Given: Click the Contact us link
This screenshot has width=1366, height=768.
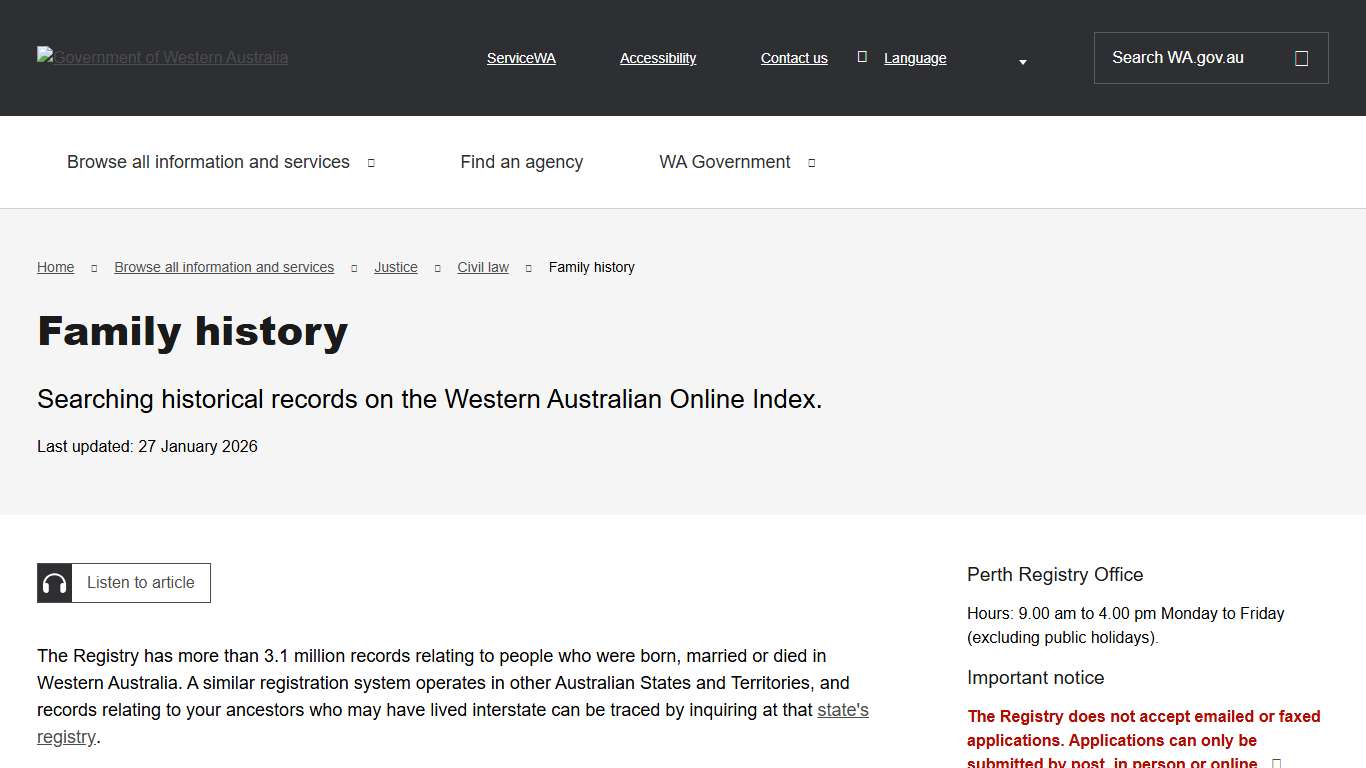Looking at the screenshot, I should coord(793,57).
